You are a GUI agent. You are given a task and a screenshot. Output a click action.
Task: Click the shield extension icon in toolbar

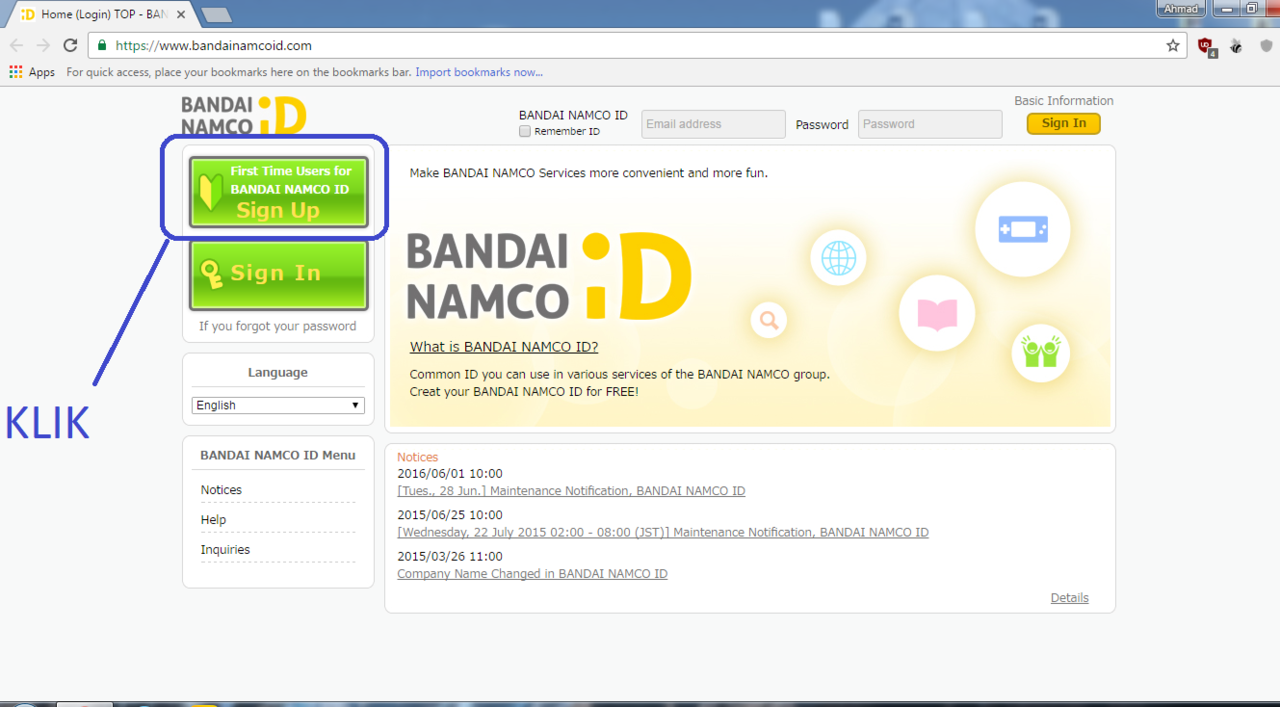pyautogui.click(x=1266, y=46)
